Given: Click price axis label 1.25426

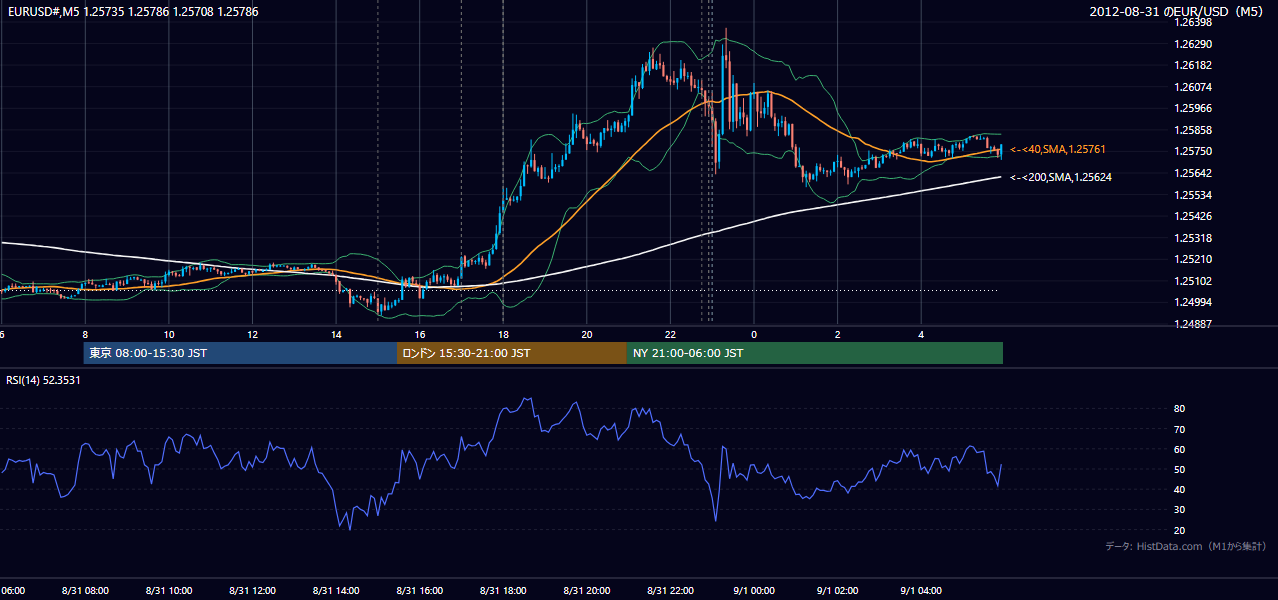Looking at the screenshot, I should 1192,216.
